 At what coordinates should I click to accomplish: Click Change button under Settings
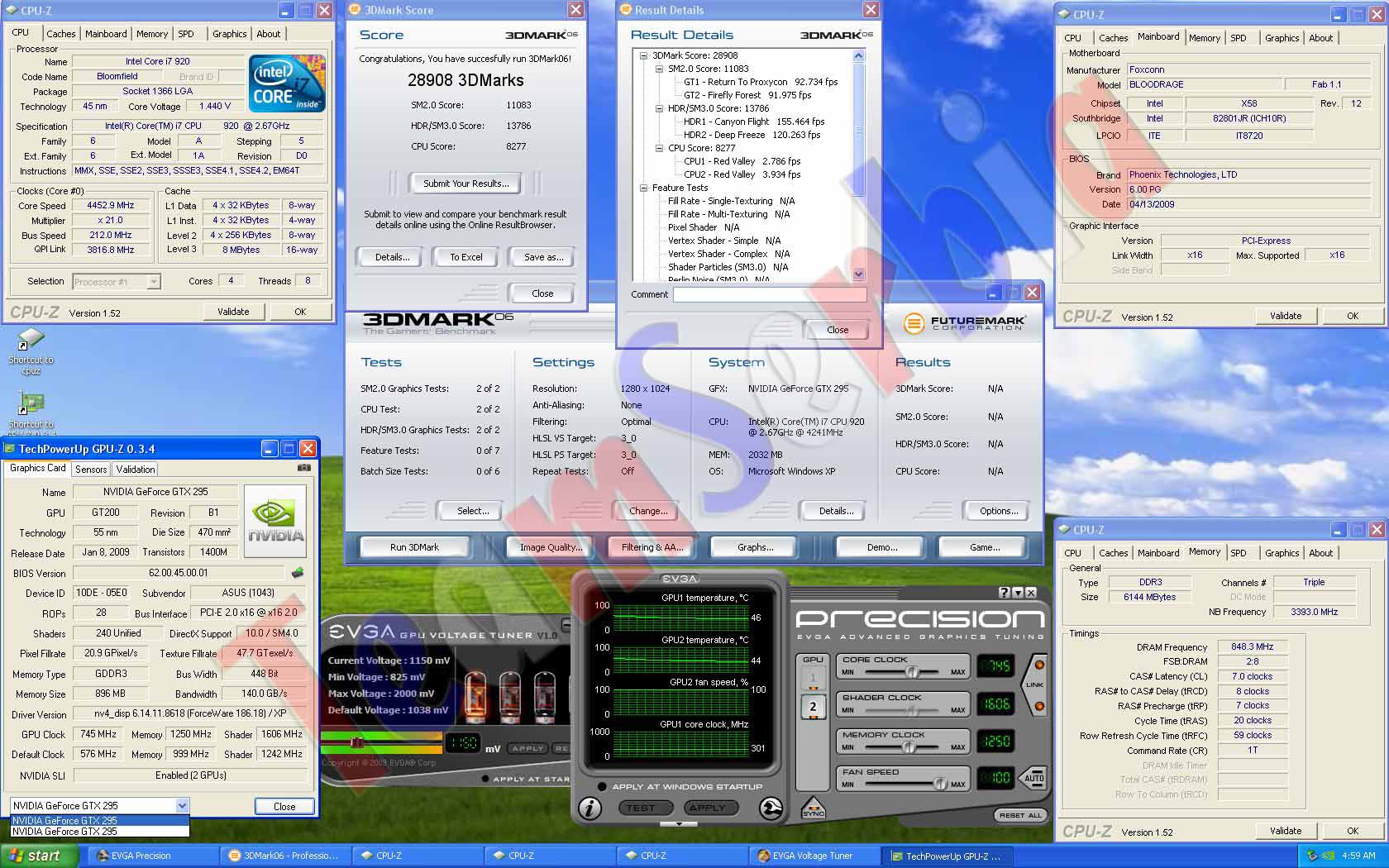648,511
